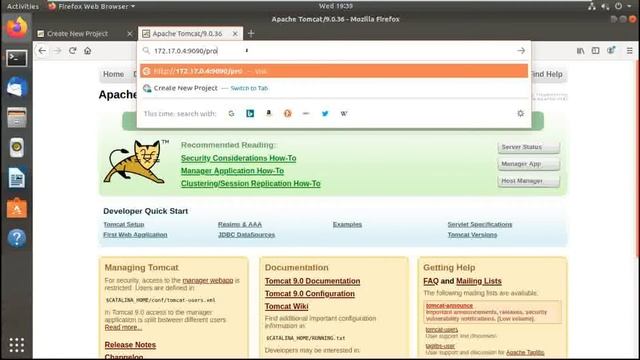Search with Google in the URL dropdown
640x360 pixels.
click(231, 113)
